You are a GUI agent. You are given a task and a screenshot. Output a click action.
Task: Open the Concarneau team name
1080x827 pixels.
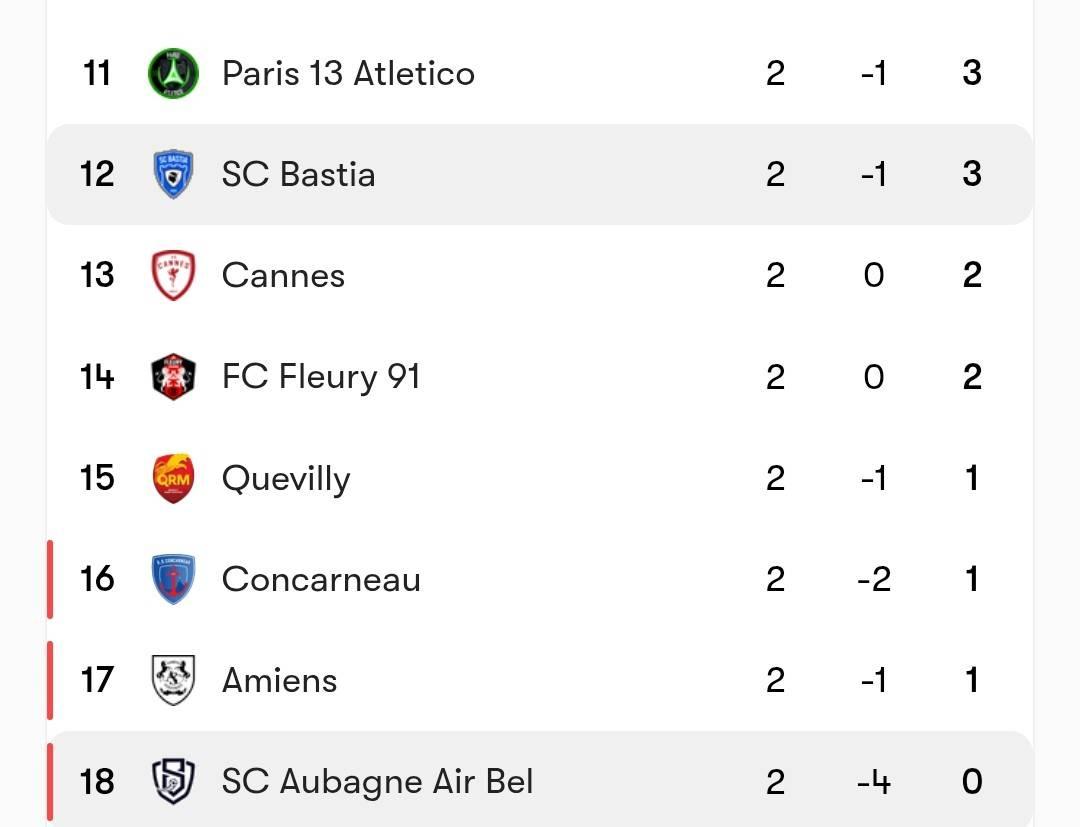point(321,579)
